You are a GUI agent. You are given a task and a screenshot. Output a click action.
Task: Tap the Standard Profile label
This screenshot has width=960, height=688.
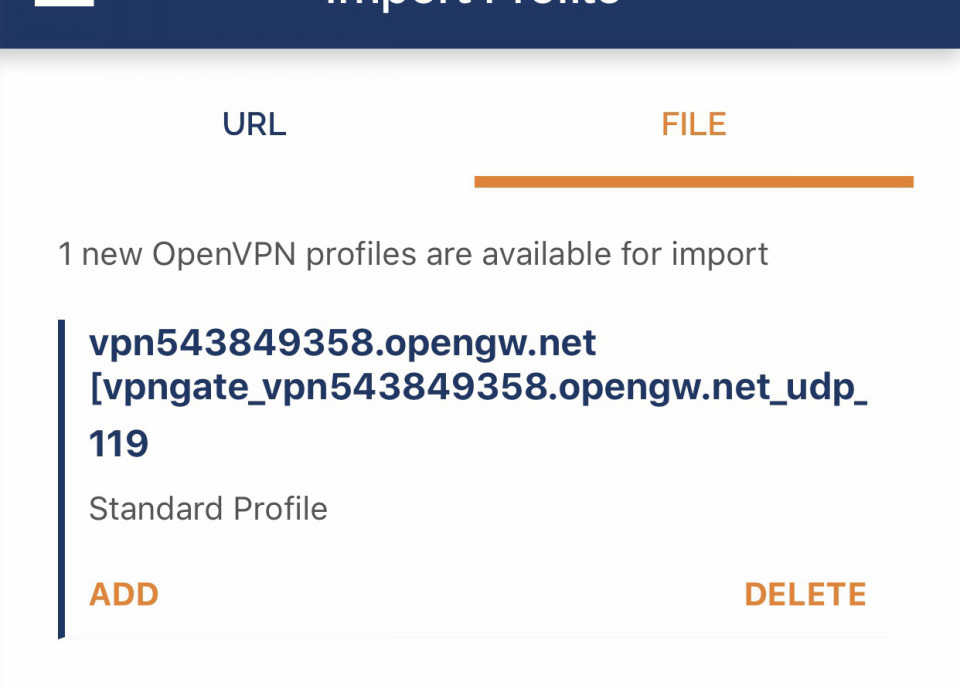[208, 509]
